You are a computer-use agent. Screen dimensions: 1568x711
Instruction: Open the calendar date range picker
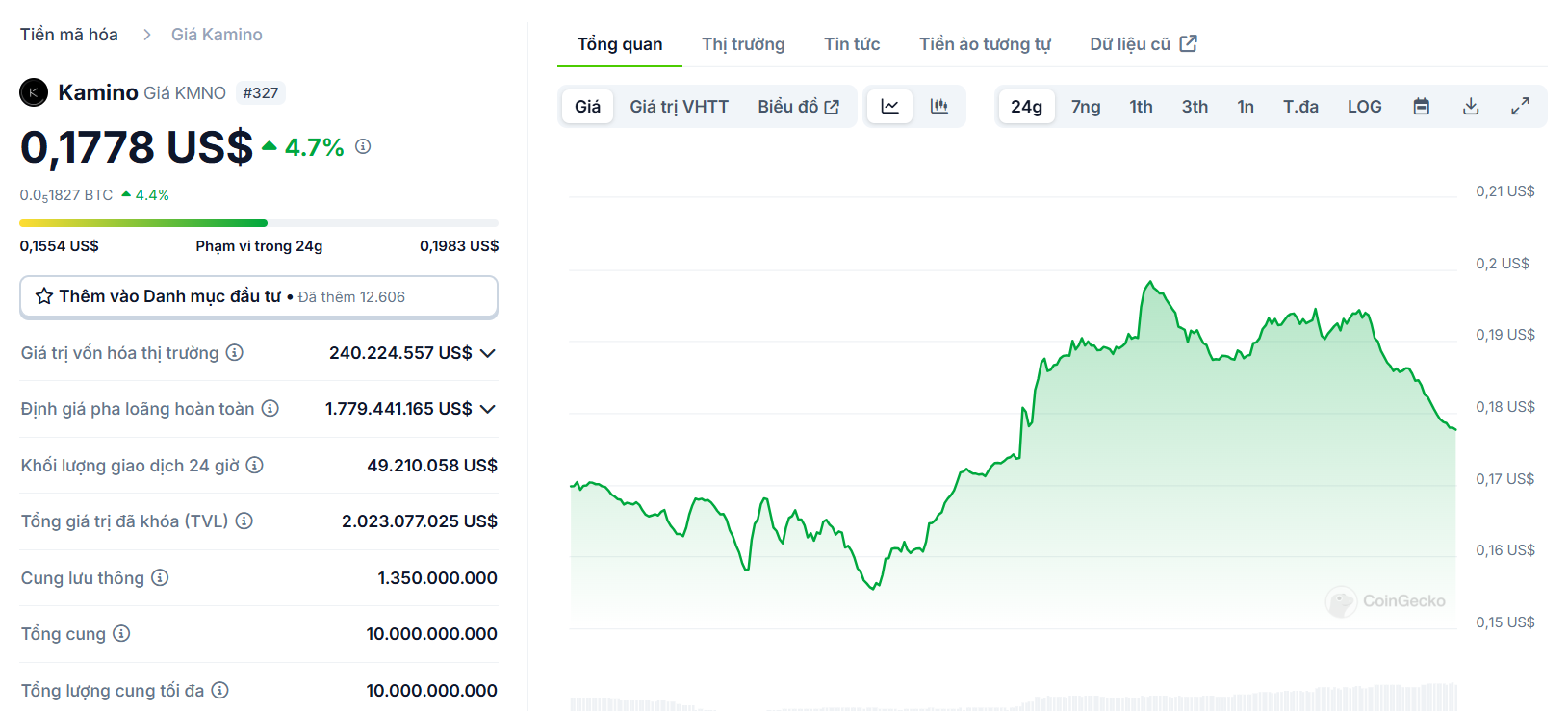1422,107
